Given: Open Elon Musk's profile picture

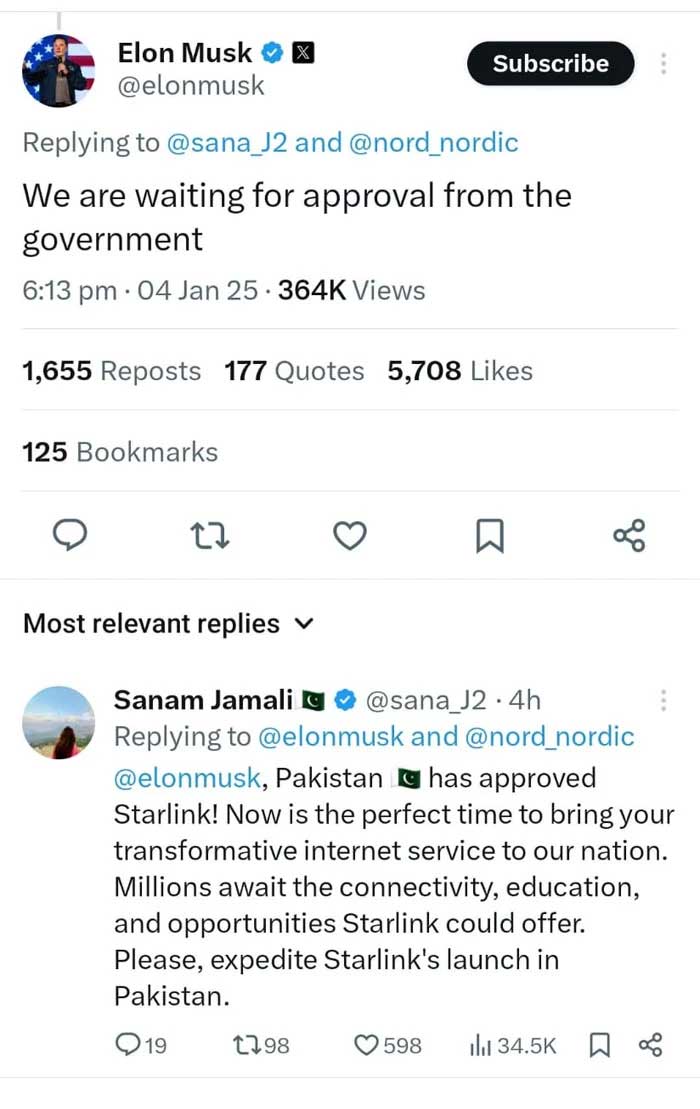Looking at the screenshot, I should click(x=59, y=70).
